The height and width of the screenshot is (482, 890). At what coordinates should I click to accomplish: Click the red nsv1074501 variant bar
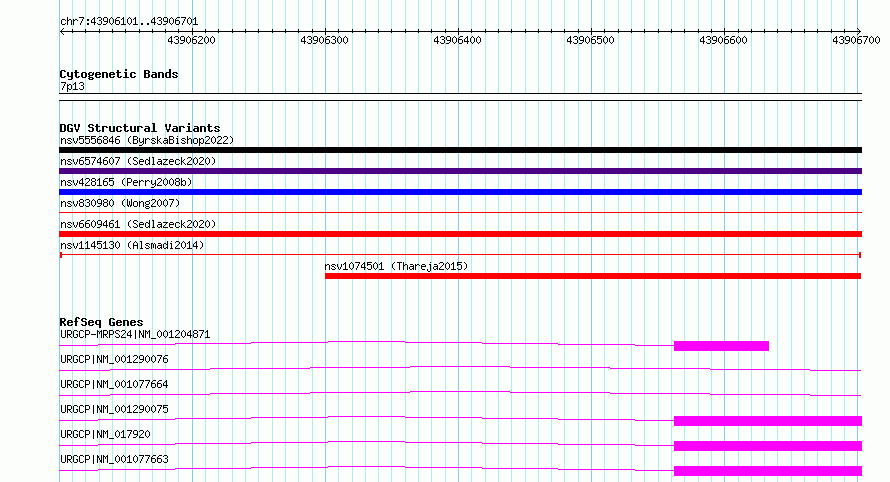(593, 276)
